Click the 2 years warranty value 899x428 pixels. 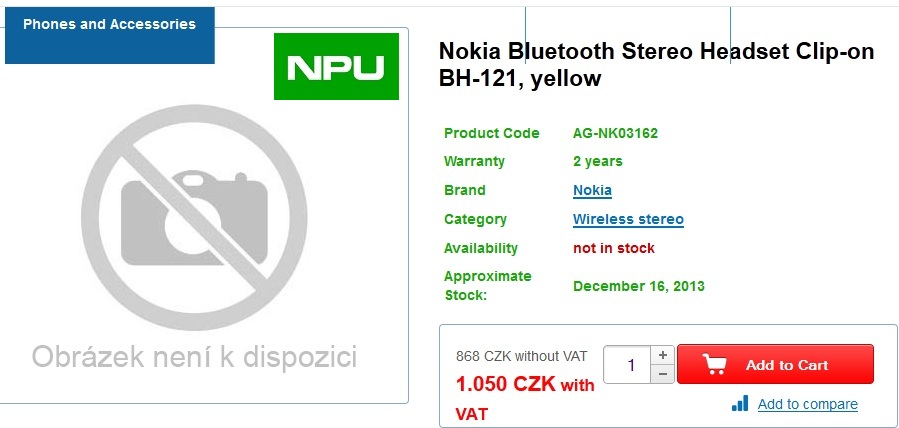coord(598,161)
